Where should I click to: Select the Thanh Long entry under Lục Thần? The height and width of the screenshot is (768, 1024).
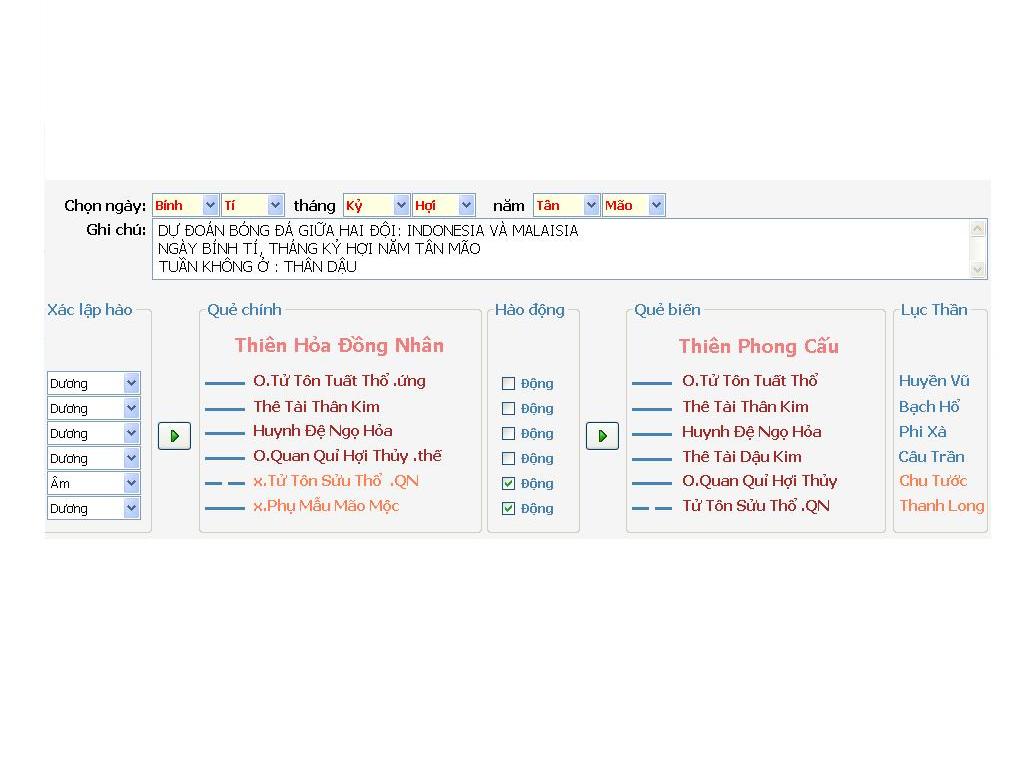pyautogui.click(x=941, y=505)
